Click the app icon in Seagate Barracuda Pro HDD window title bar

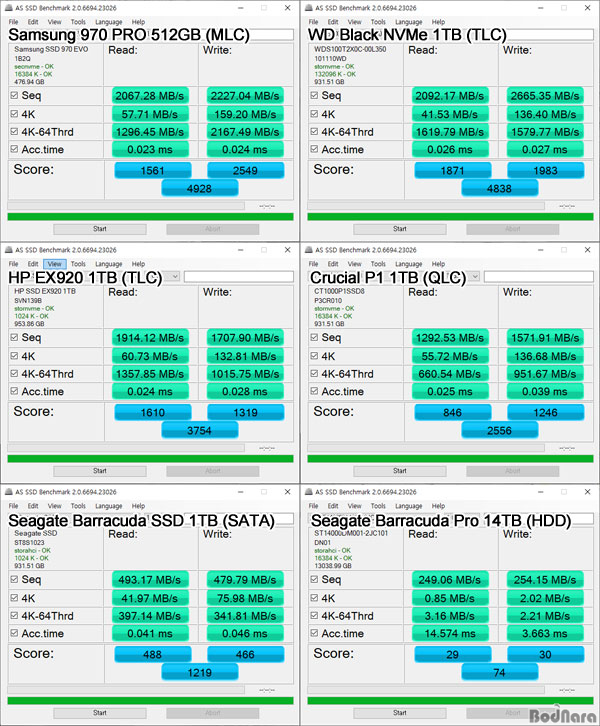click(x=308, y=492)
